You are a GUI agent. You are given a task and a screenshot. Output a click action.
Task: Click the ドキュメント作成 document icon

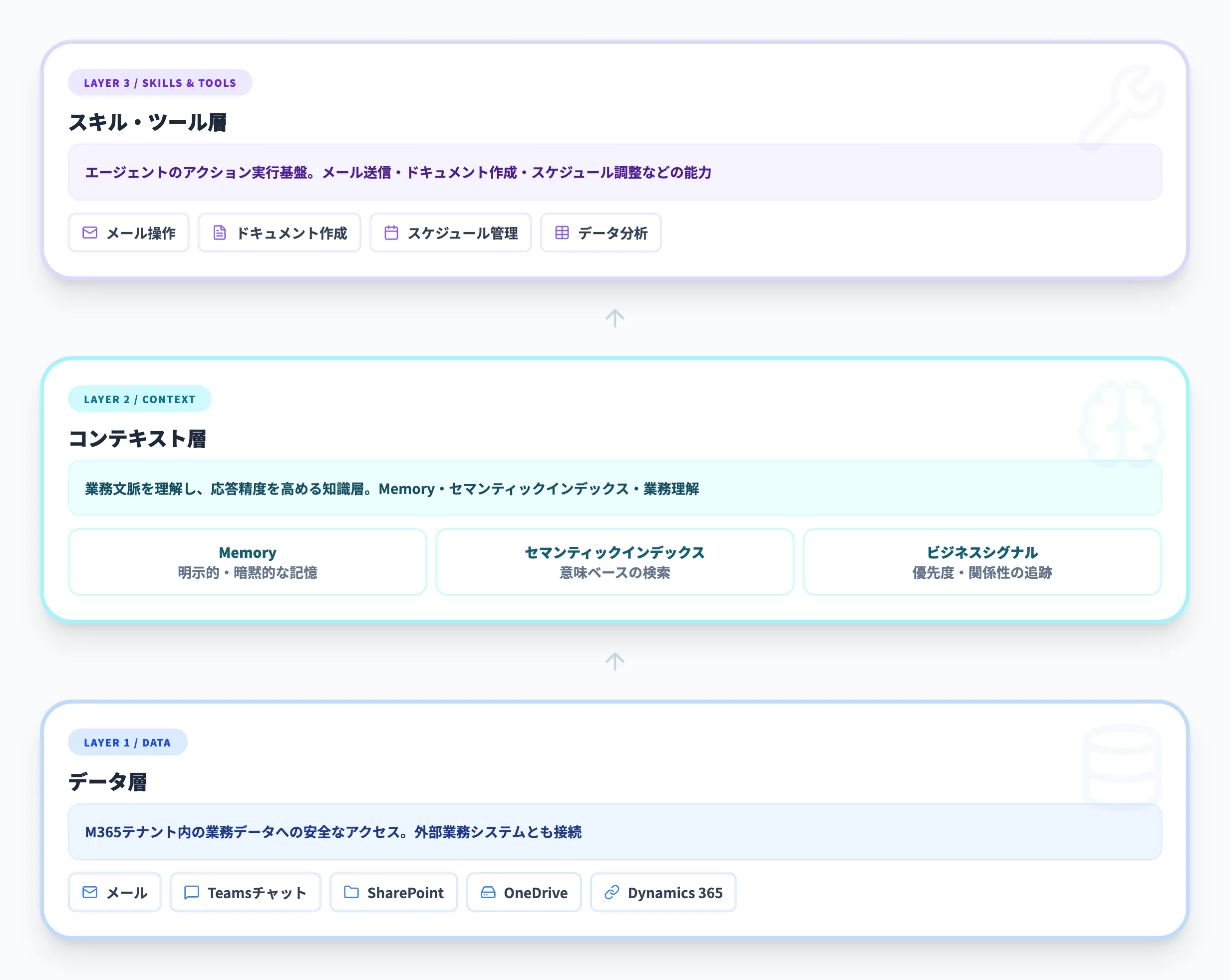220,233
